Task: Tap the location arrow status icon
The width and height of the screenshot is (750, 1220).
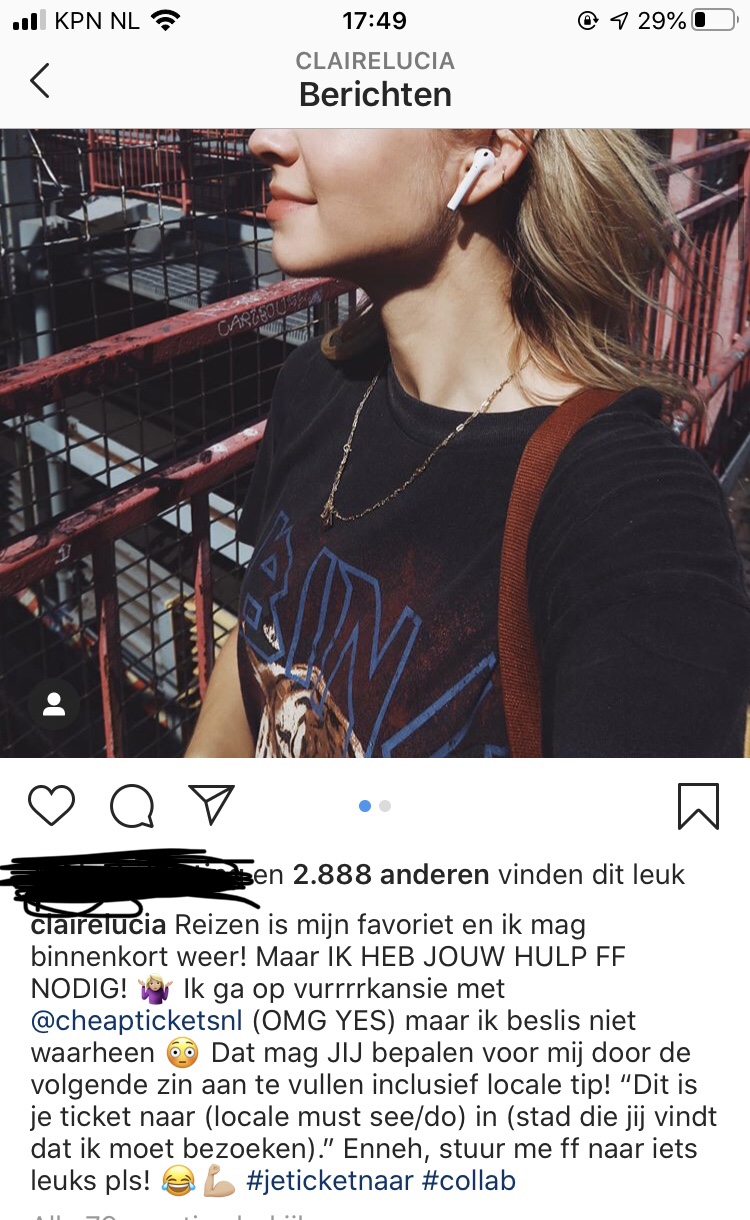Action: coord(620,20)
